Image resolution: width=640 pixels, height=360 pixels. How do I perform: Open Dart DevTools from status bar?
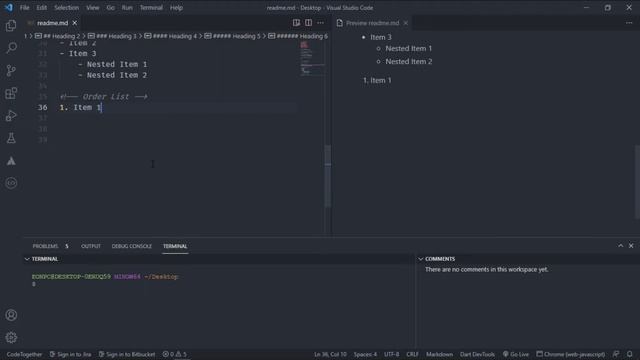(477, 354)
